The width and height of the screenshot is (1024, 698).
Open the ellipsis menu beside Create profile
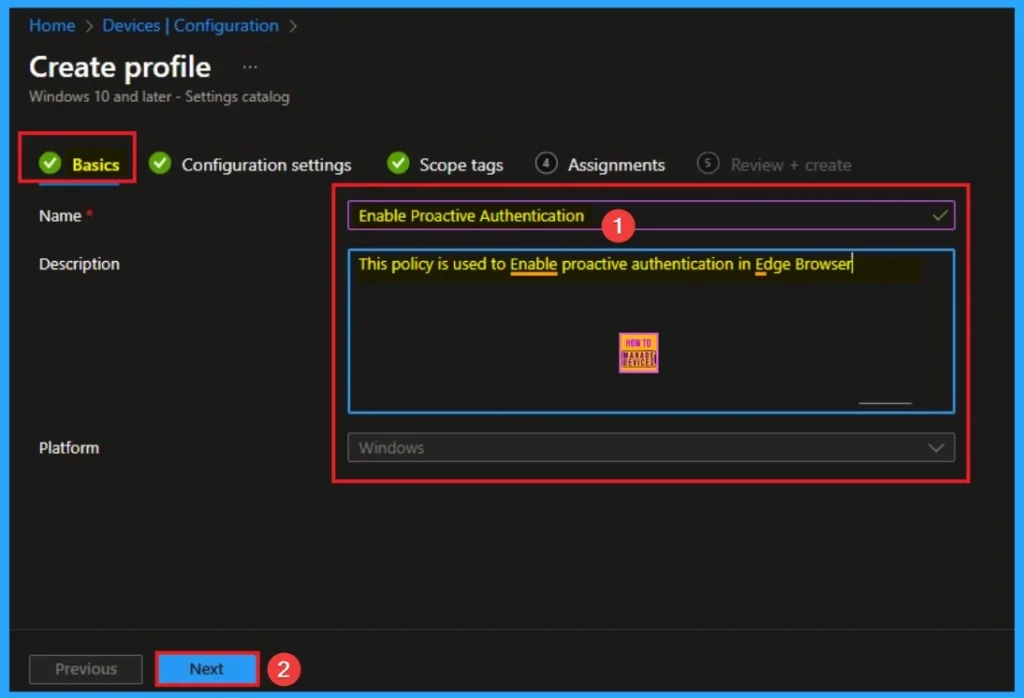[250, 67]
